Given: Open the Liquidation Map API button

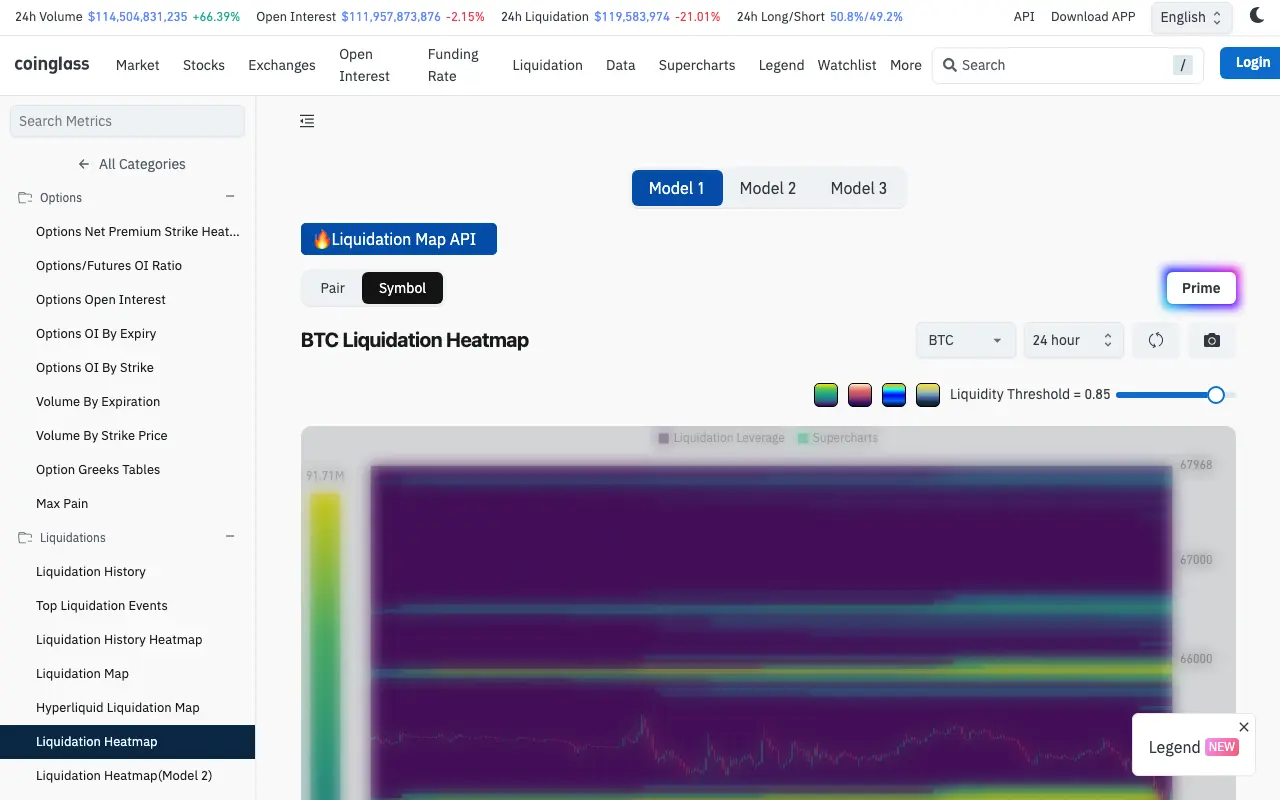Looking at the screenshot, I should click(x=399, y=239).
